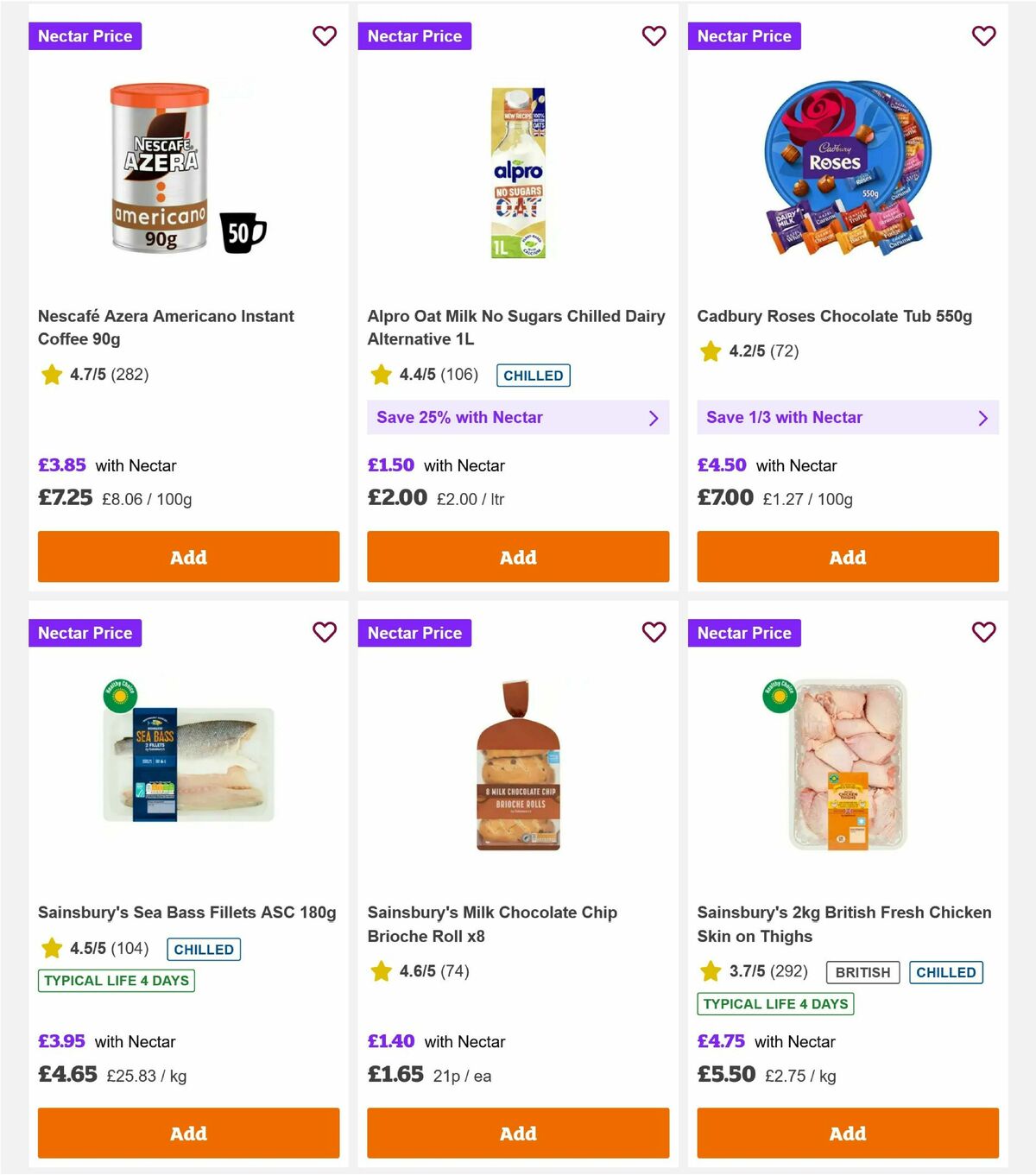The height and width of the screenshot is (1175, 1036).
Task: Add Cadbury Roses Chocolate Tub to basket
Action: 847,557
